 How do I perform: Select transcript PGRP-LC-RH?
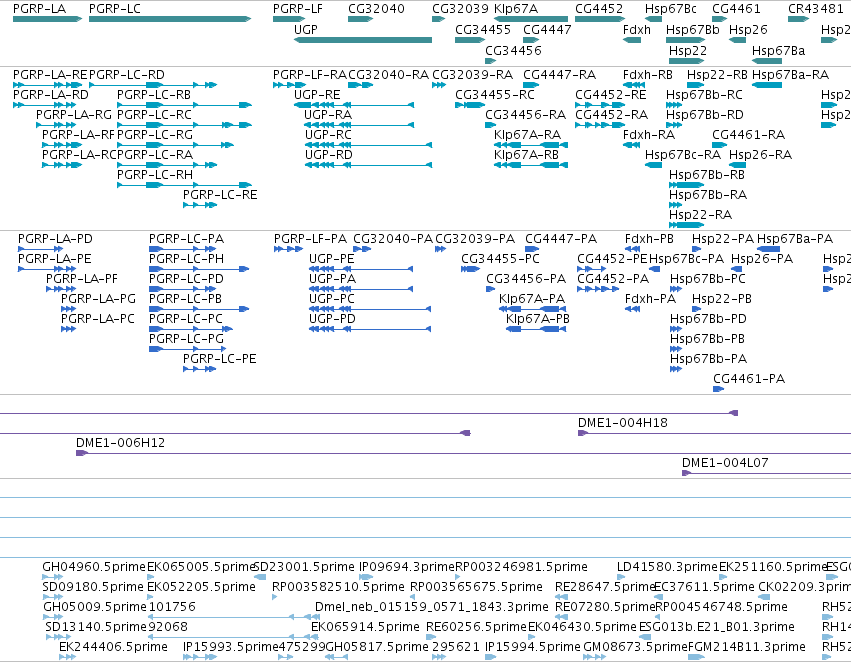point(185,185)
